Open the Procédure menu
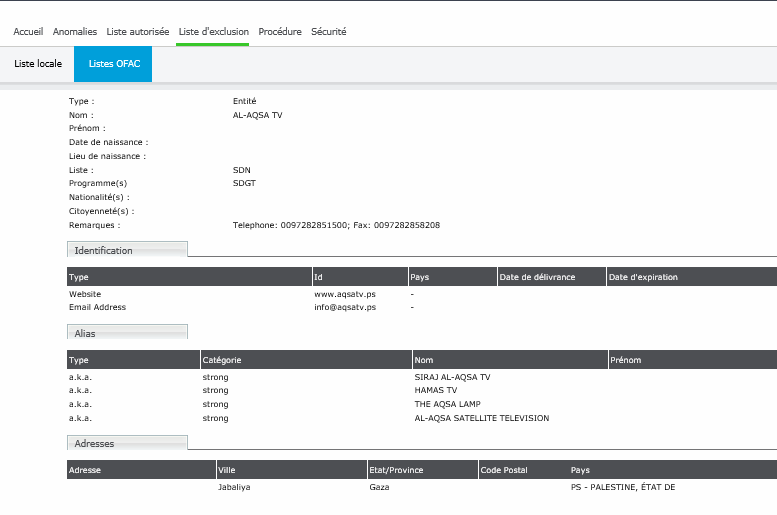This screenshot has height=515, width=777. pos(280,32)
